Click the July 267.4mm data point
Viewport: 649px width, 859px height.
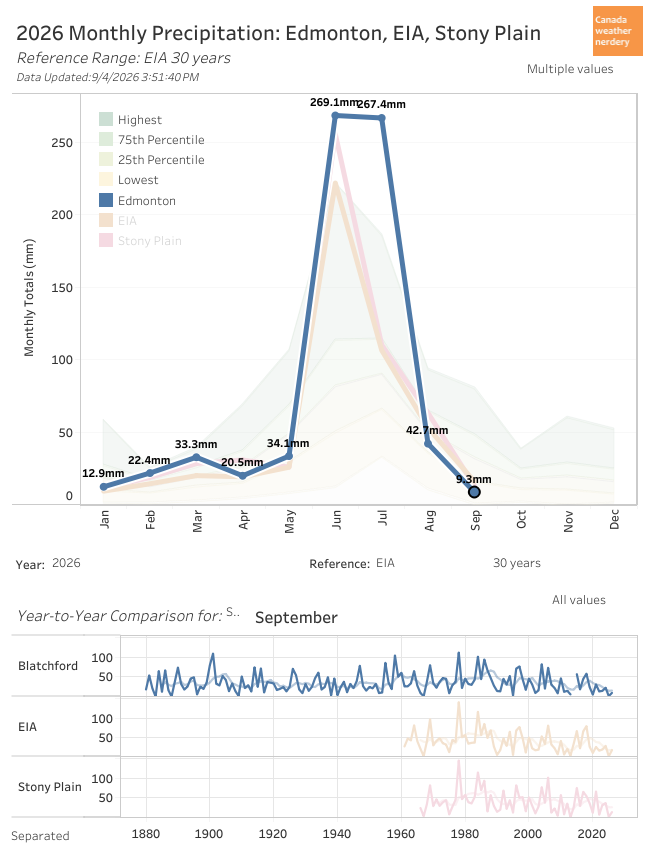click(x=382, y=118)
